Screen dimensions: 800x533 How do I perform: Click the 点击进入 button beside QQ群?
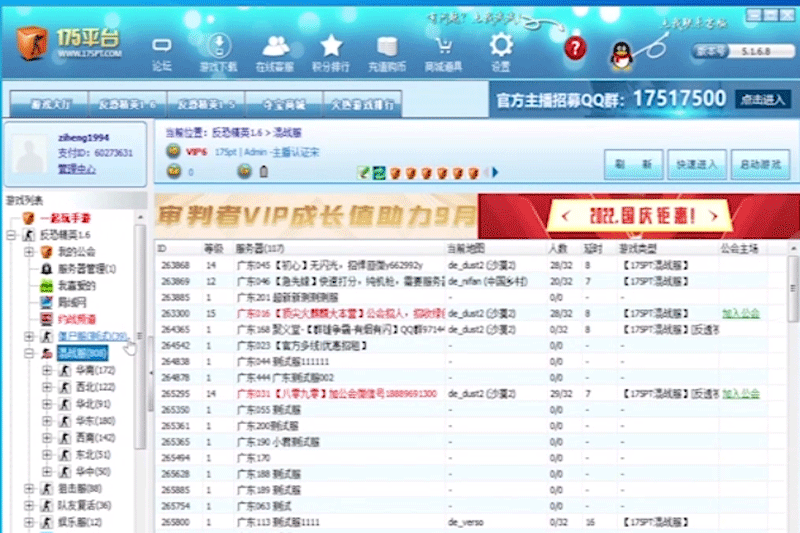[763, 99]
